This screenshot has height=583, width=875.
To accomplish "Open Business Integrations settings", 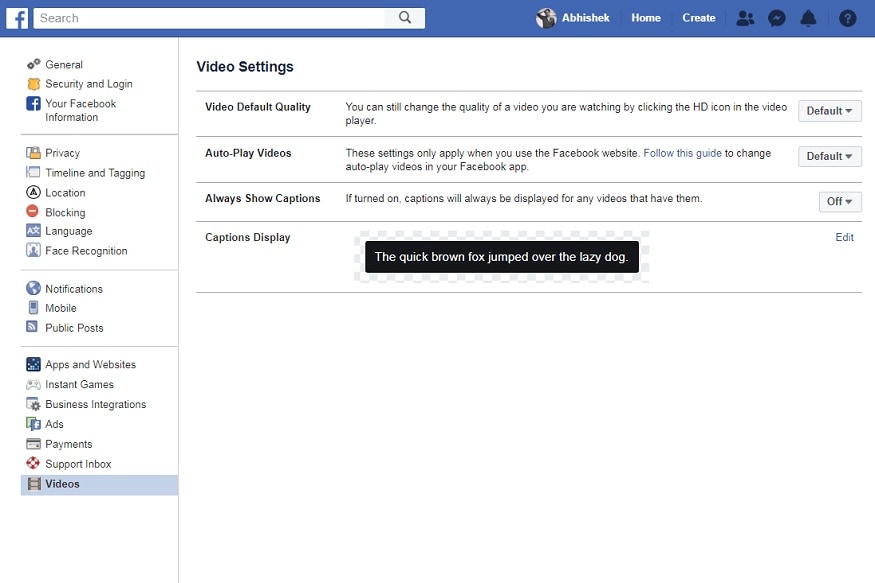I will [x=95, y=404].
